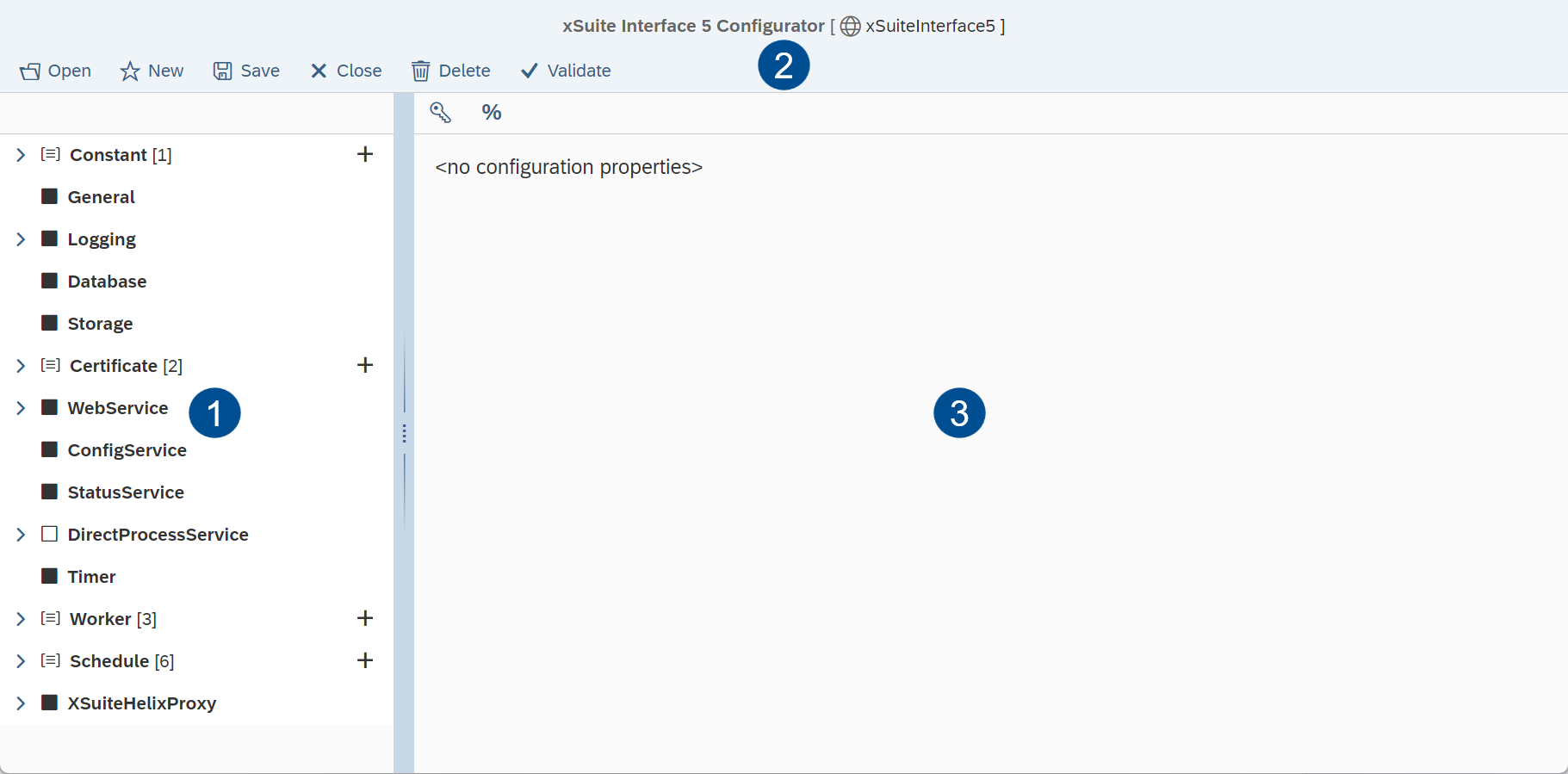The height and width of the screenshot is (774, 1568).
Task: Enable the DirectProcessService checkbox
Action: pos(50,534)
